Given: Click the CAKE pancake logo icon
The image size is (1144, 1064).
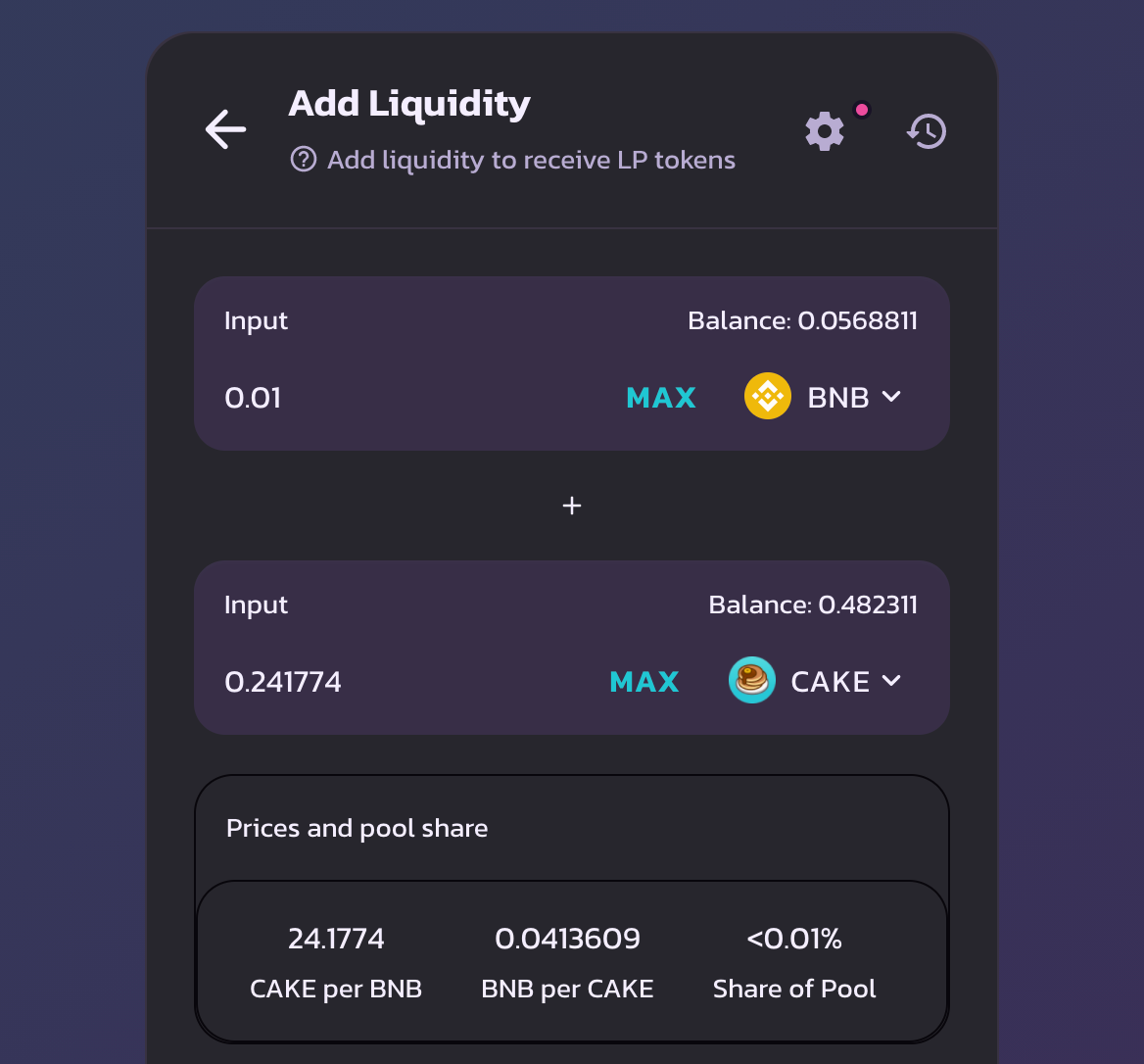Looking at the screenshot, I should 752,680.
